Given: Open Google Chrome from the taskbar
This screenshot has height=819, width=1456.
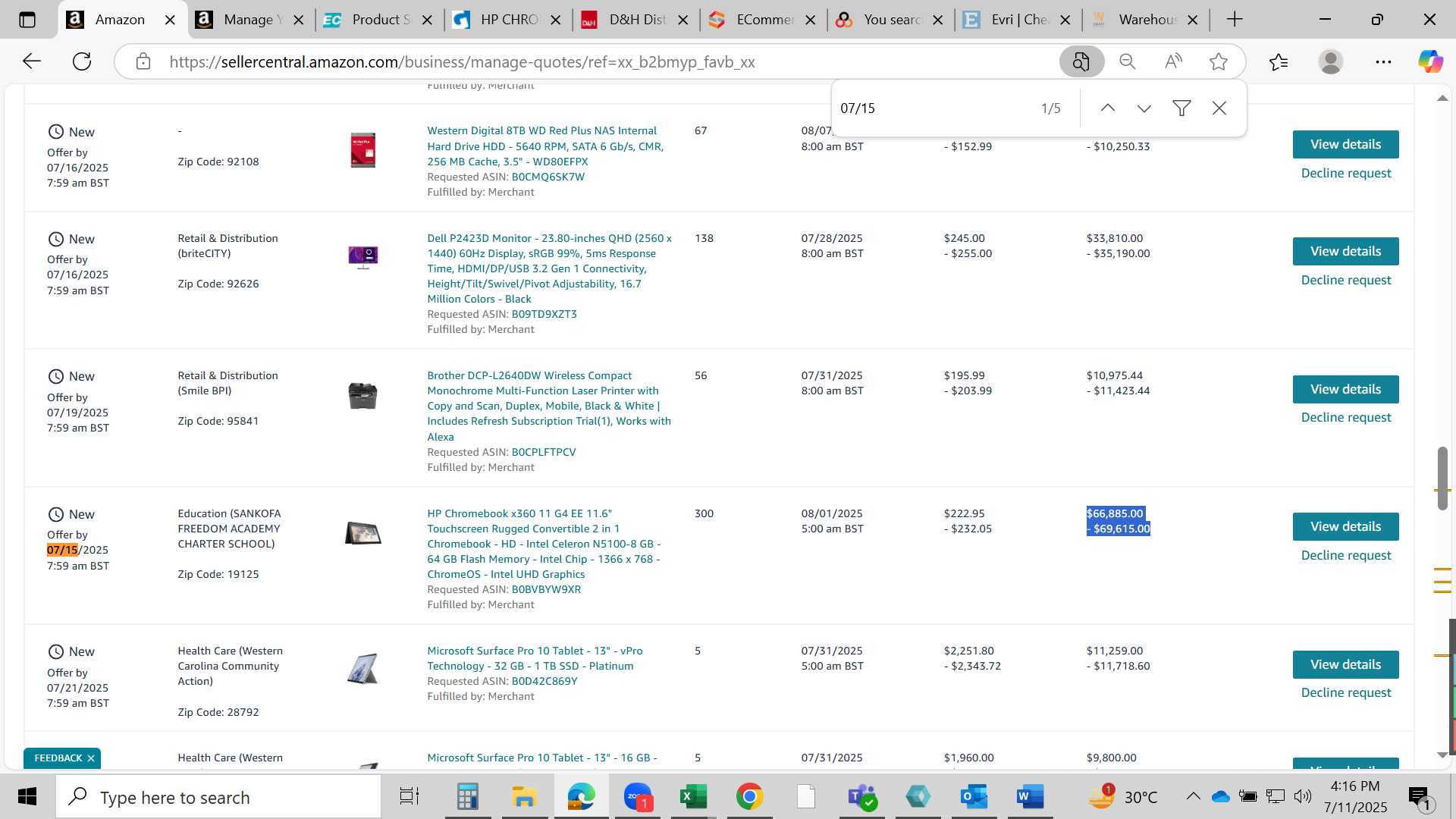Looking at the screenshot, I should tap(749, 797).
